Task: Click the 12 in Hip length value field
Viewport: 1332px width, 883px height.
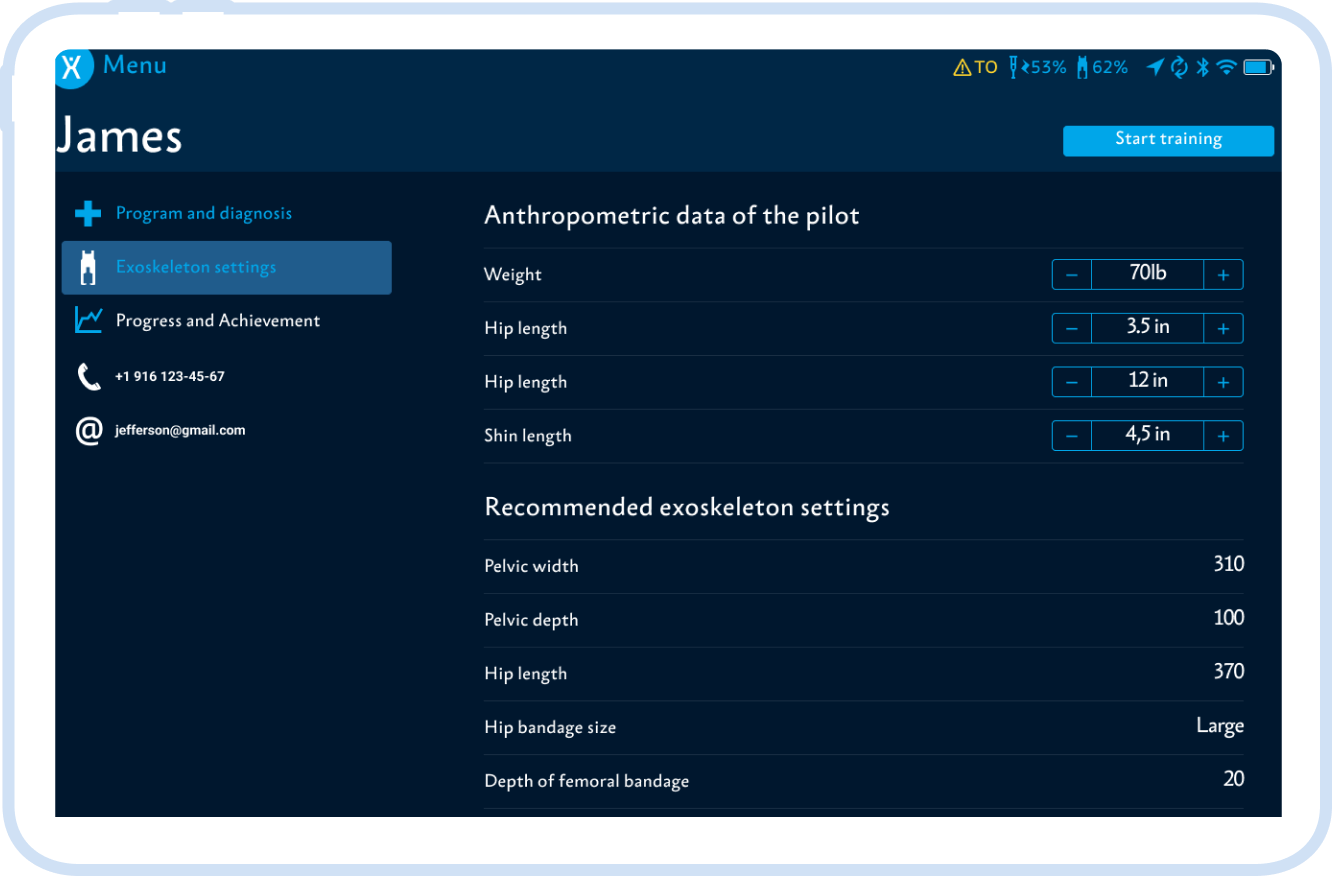Action: [x=1147, y=382]
